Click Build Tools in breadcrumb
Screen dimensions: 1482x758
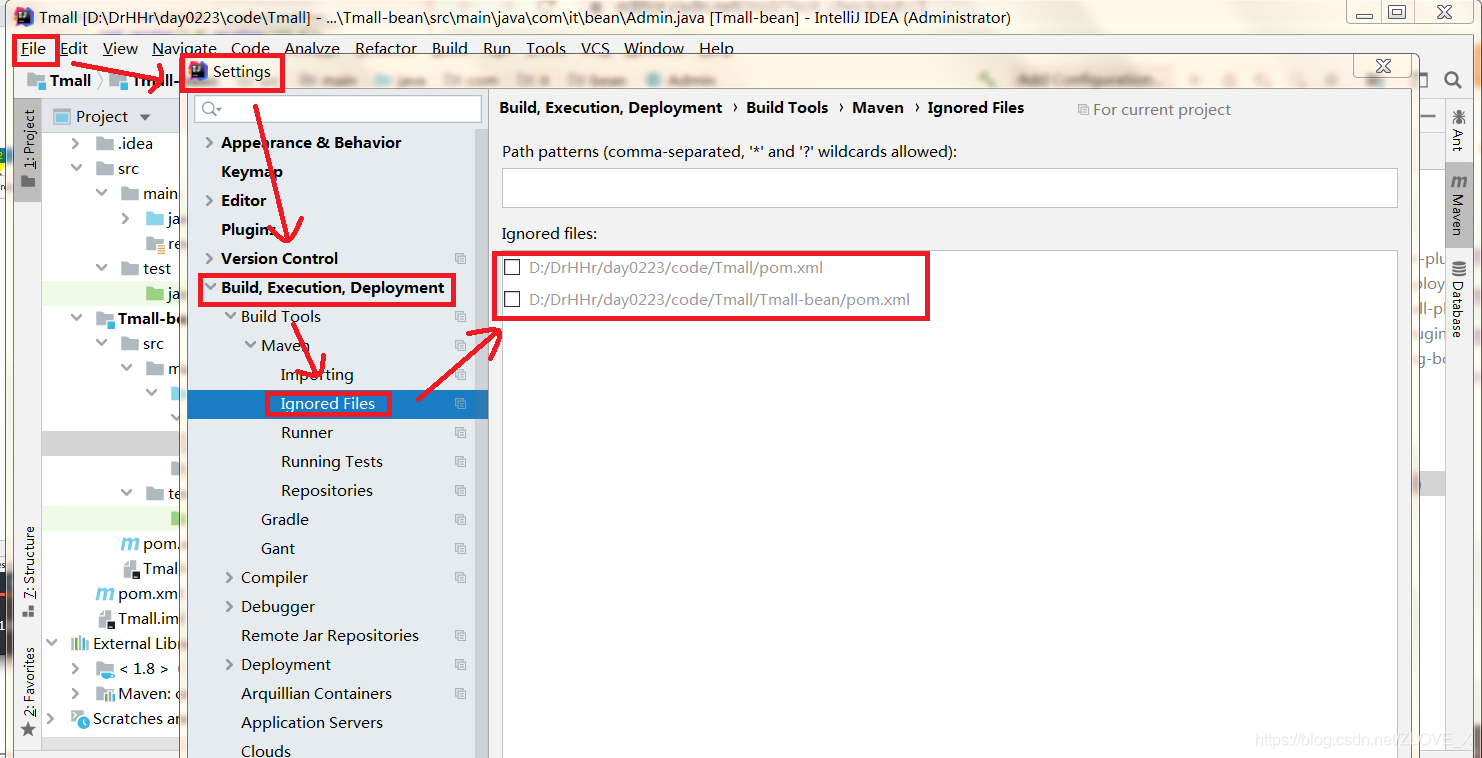[x=787, y=108]
